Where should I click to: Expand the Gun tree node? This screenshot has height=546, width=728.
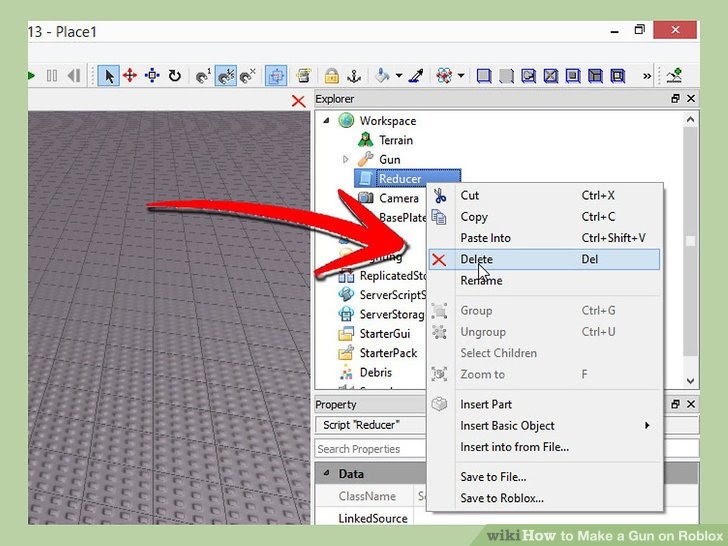345,159
